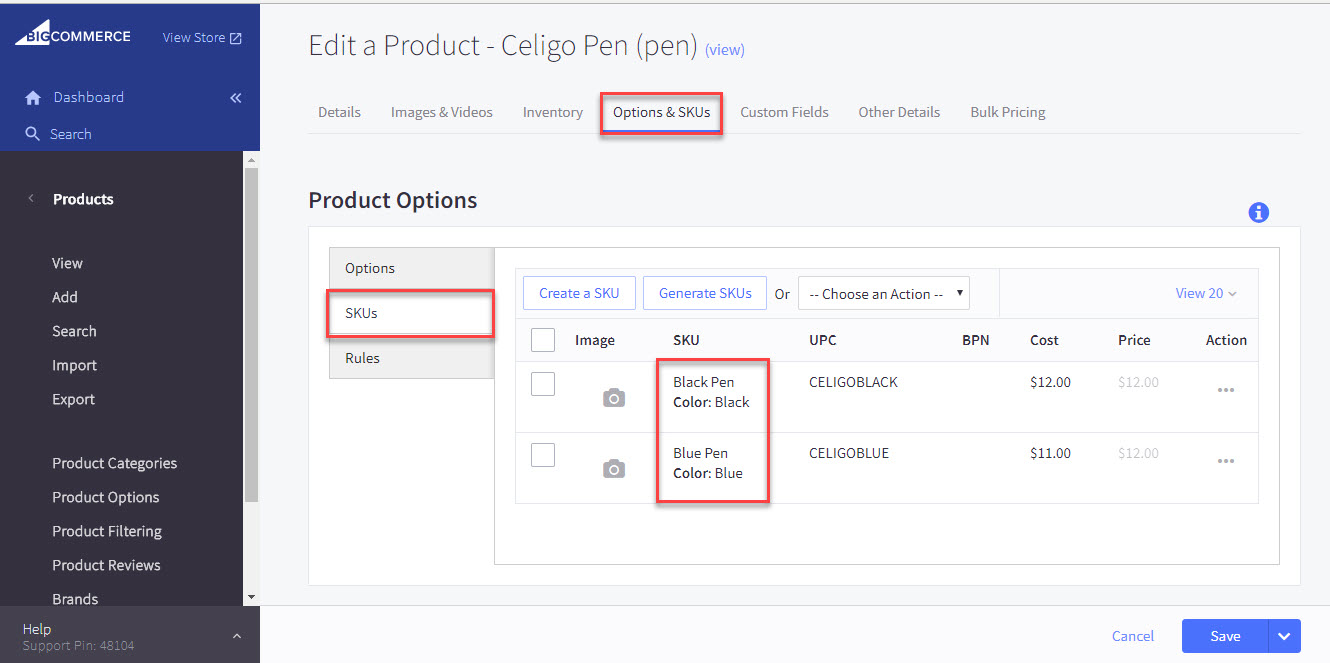
Task: Select the Rules side tab
Action: (x=412, y=358)
